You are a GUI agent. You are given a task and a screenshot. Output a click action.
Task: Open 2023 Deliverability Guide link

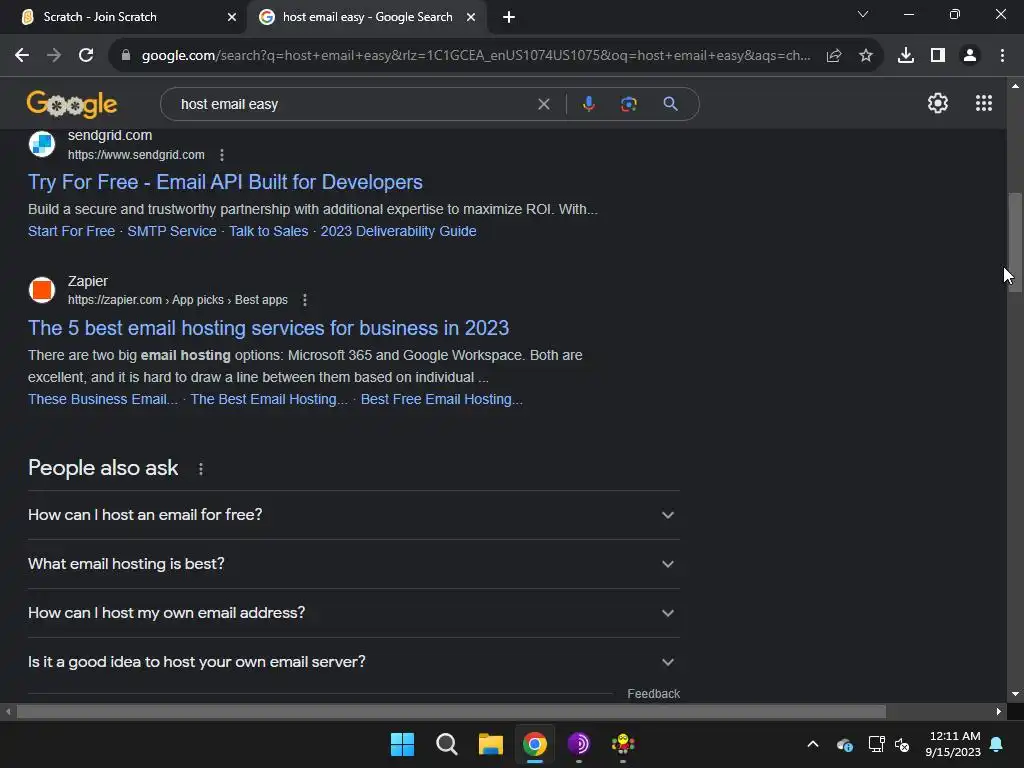[x=398, y=231]
